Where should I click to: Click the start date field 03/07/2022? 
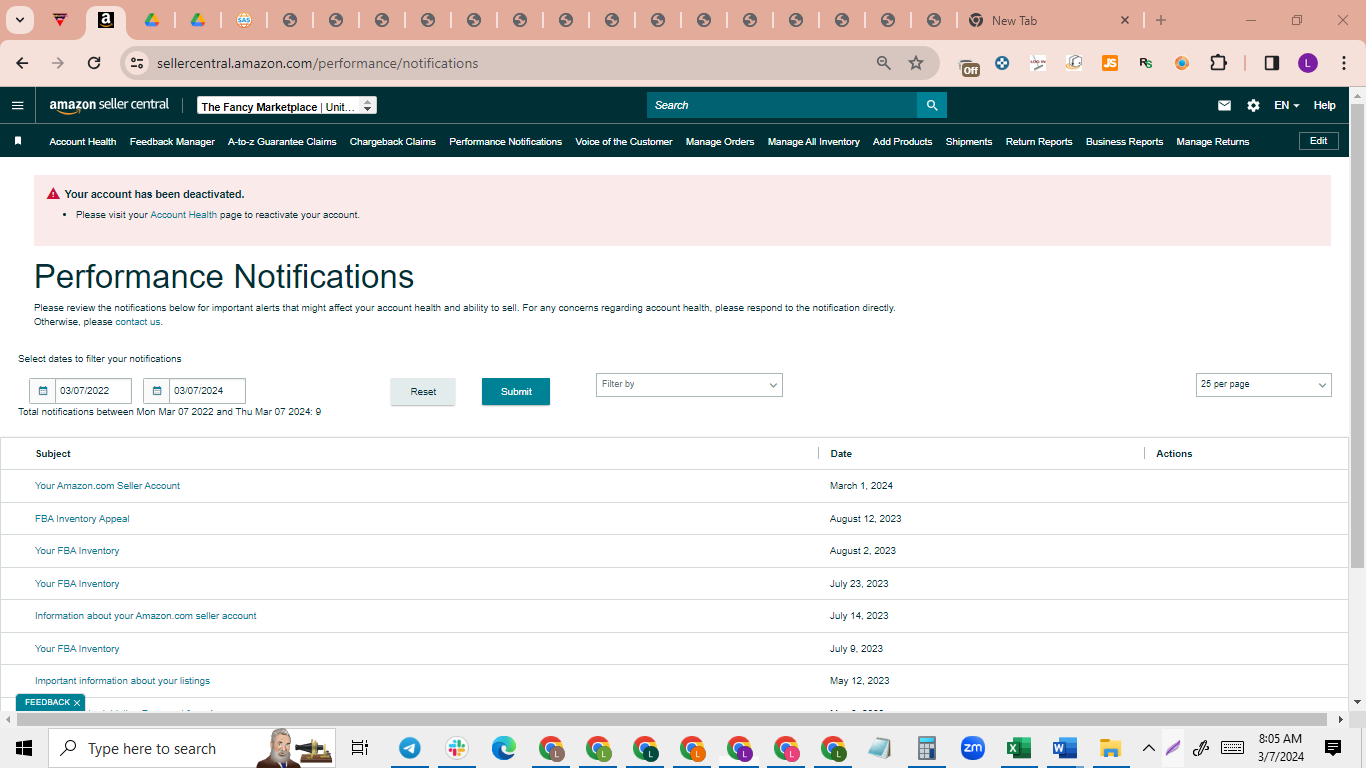(93, 391)
